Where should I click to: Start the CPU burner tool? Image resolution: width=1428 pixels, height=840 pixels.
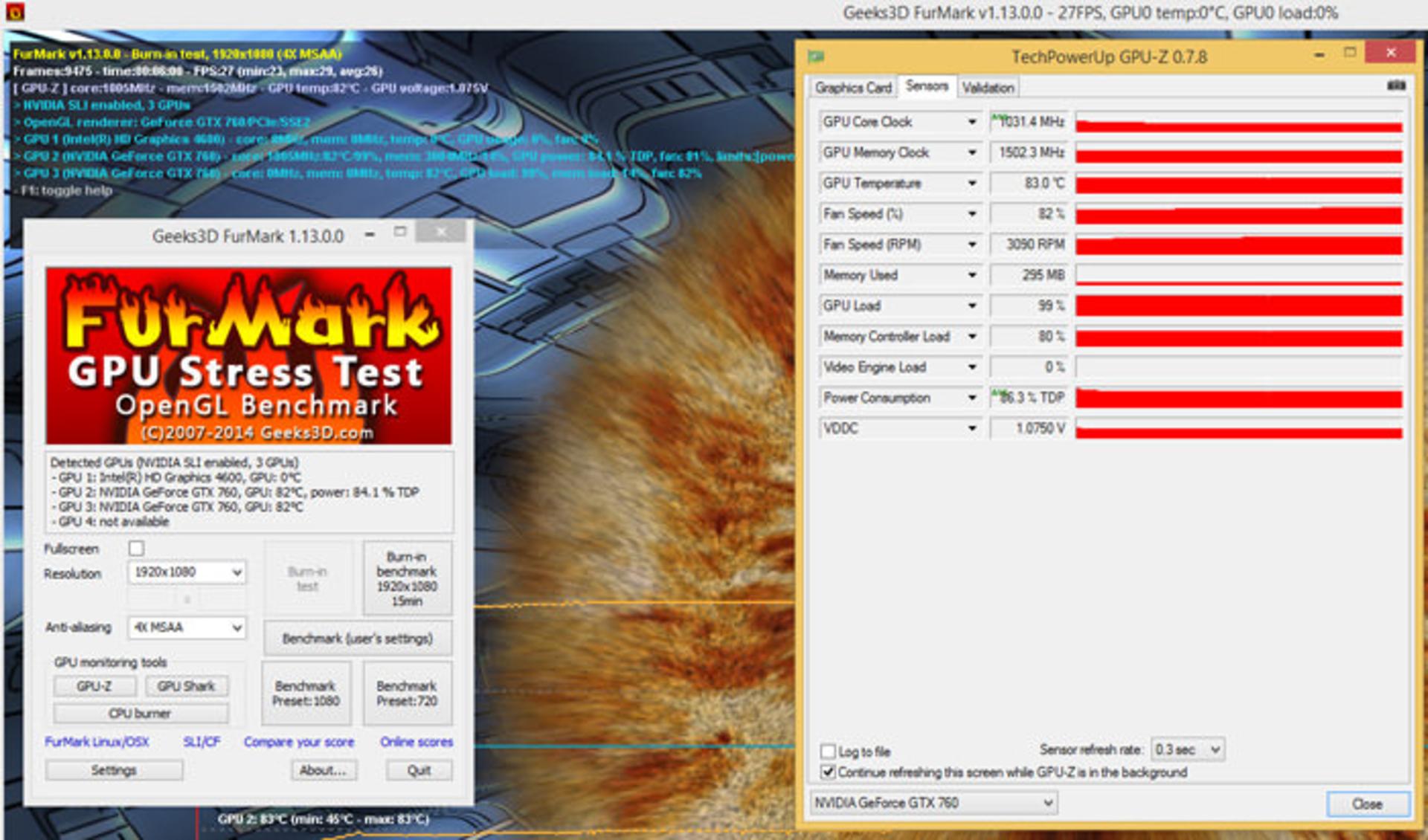140,714
